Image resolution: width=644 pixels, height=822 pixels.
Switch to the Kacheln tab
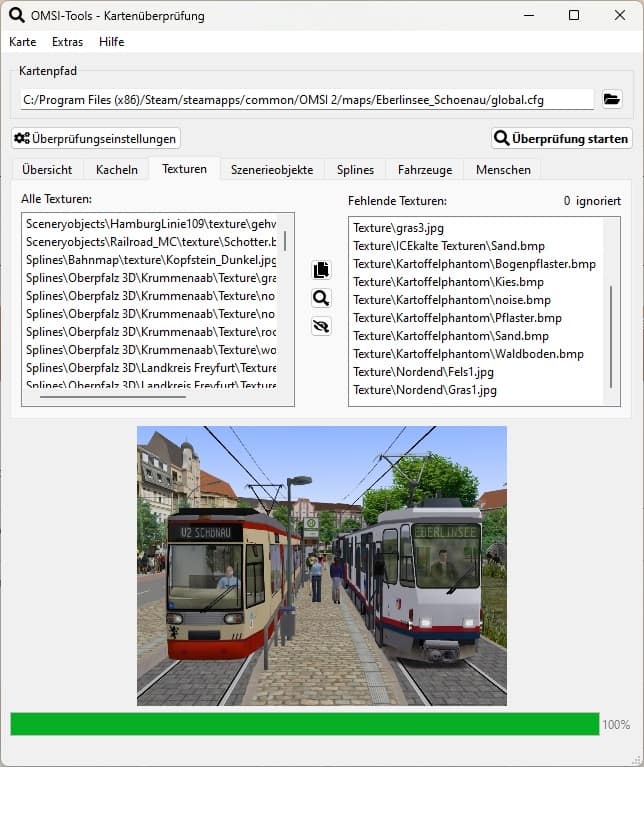pos(116,170)
